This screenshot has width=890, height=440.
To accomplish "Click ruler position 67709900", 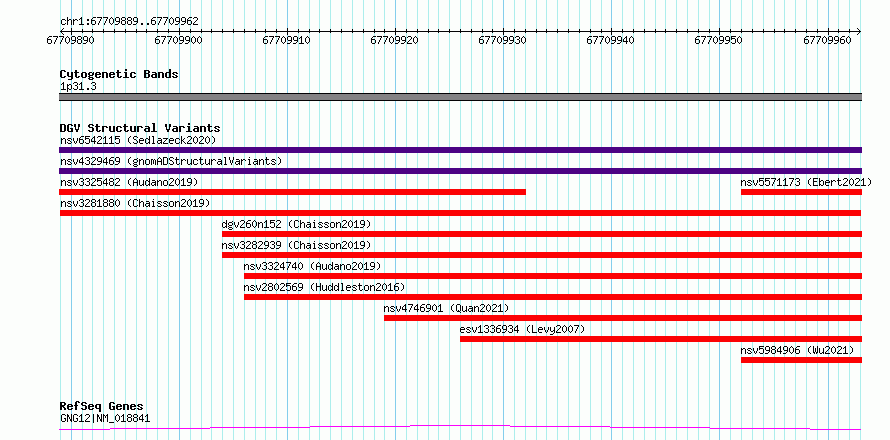I will [x=179, y=40].
